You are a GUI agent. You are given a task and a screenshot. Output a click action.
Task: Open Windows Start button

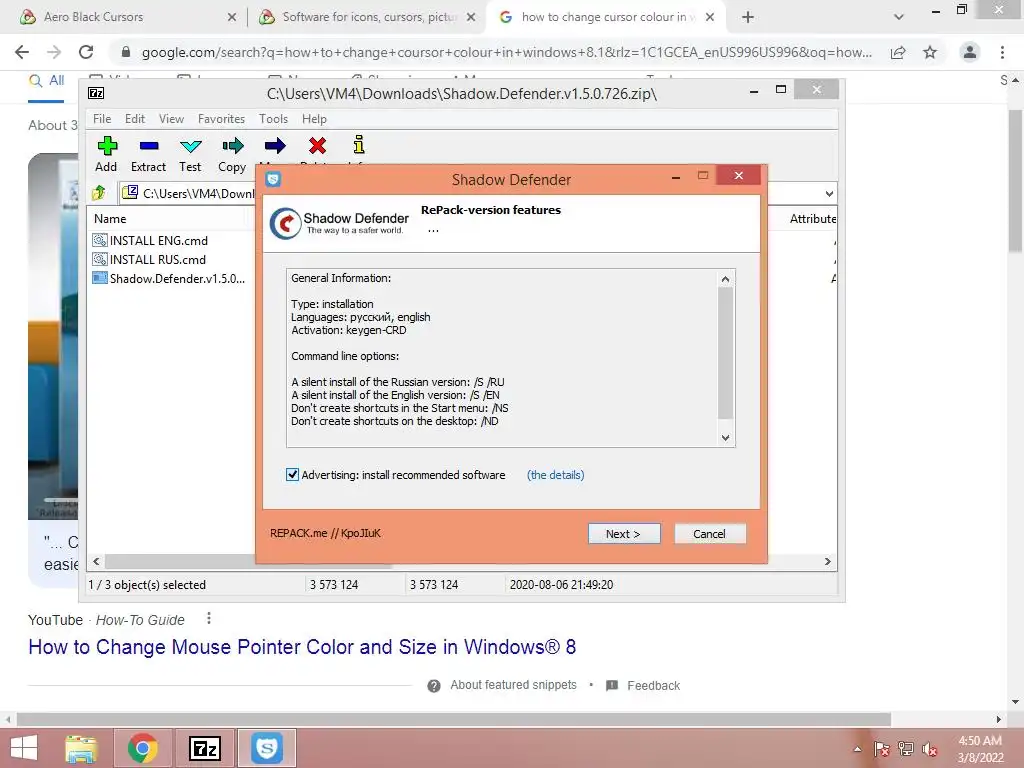[24, 748]
